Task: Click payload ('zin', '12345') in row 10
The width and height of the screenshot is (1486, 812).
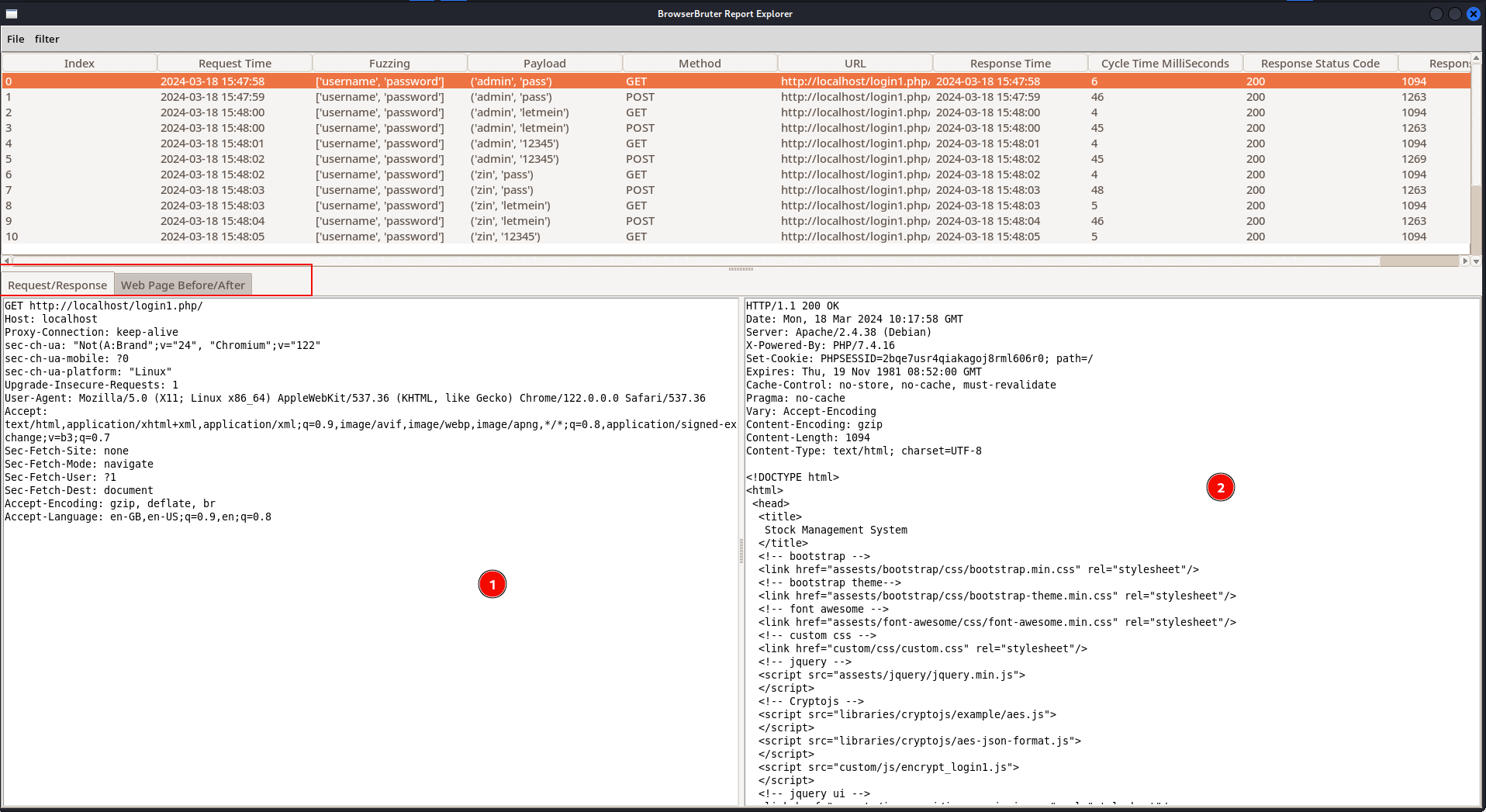Action: [505, 236]
